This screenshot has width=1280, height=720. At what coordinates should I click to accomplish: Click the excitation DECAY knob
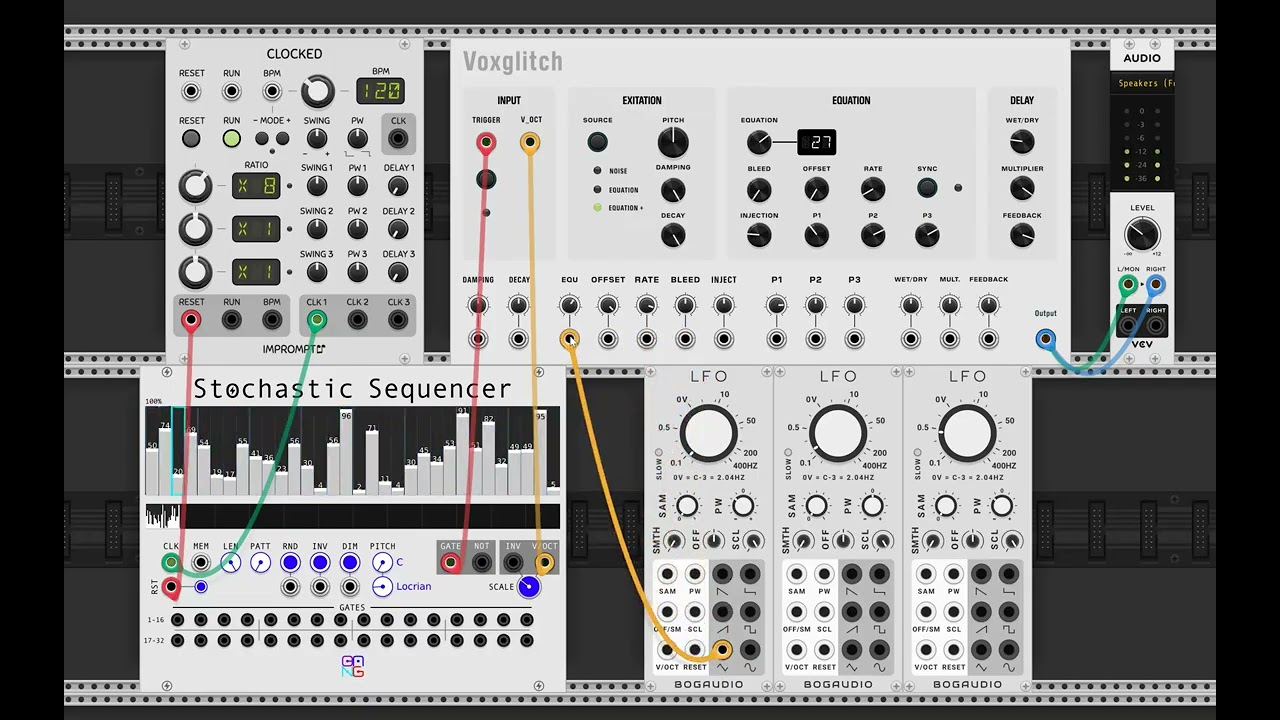[673, 236]
